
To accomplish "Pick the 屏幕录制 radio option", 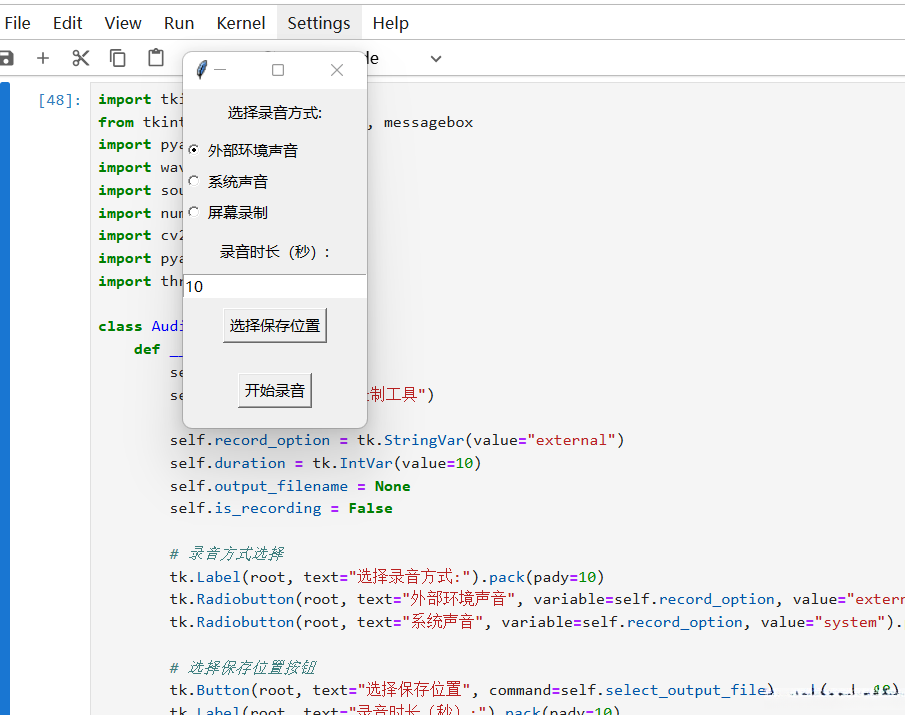I will point(194,212).
